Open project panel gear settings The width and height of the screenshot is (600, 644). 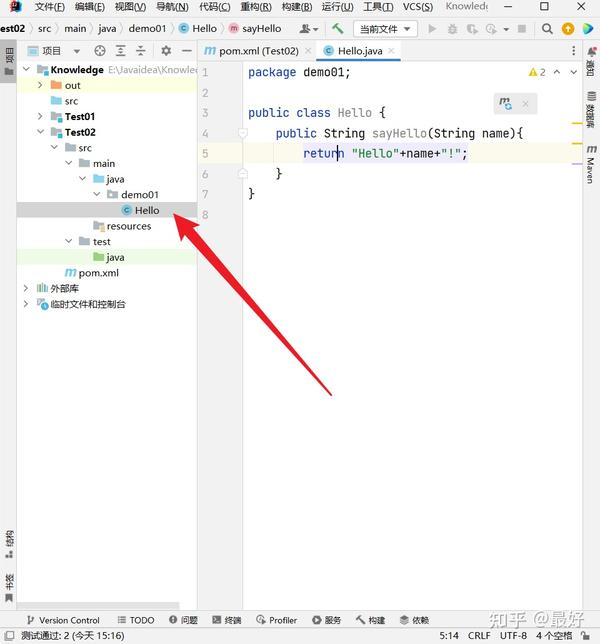(166, 51)
